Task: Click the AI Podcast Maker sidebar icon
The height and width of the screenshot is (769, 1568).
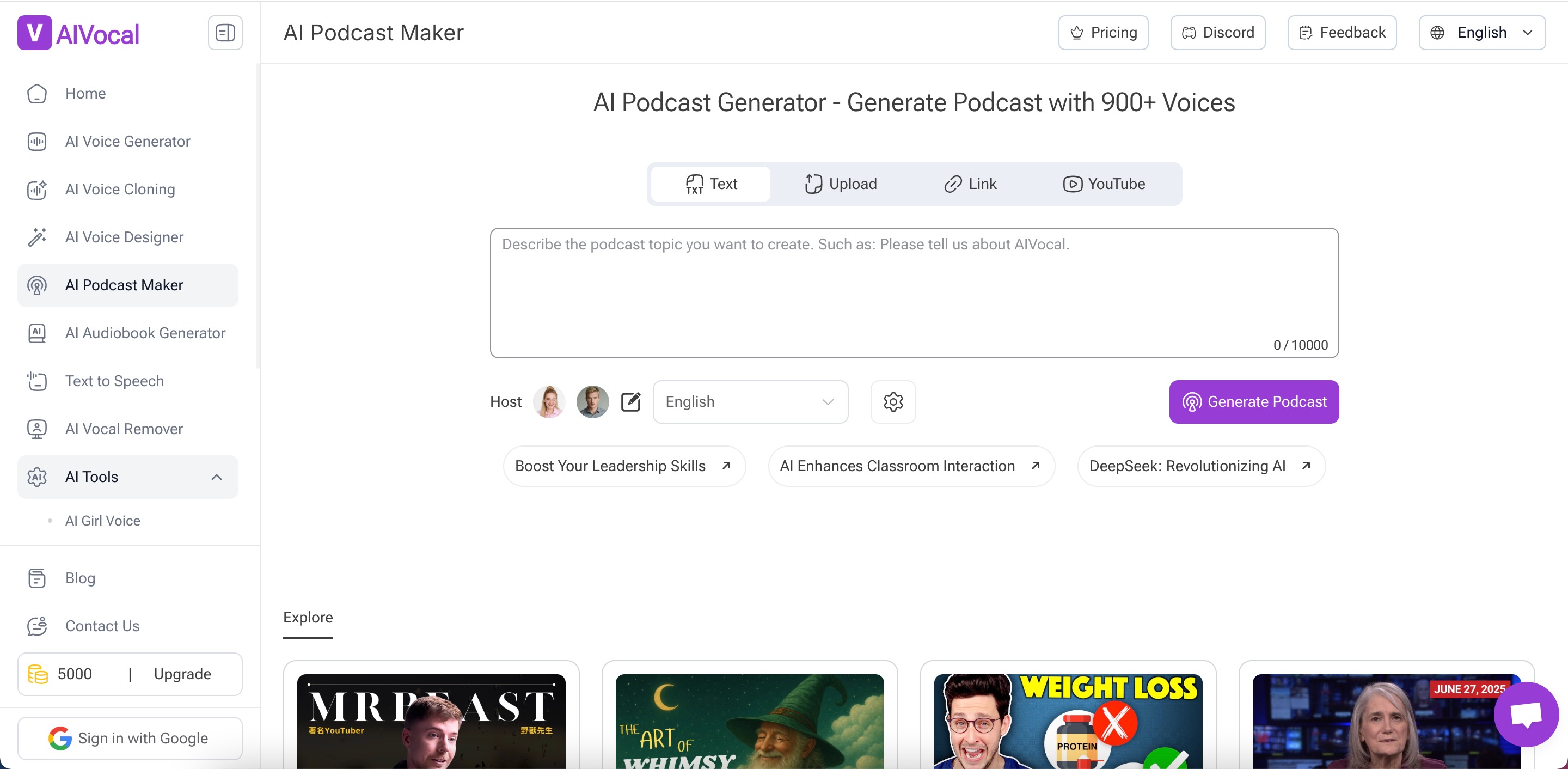Action: pos(37,285)
